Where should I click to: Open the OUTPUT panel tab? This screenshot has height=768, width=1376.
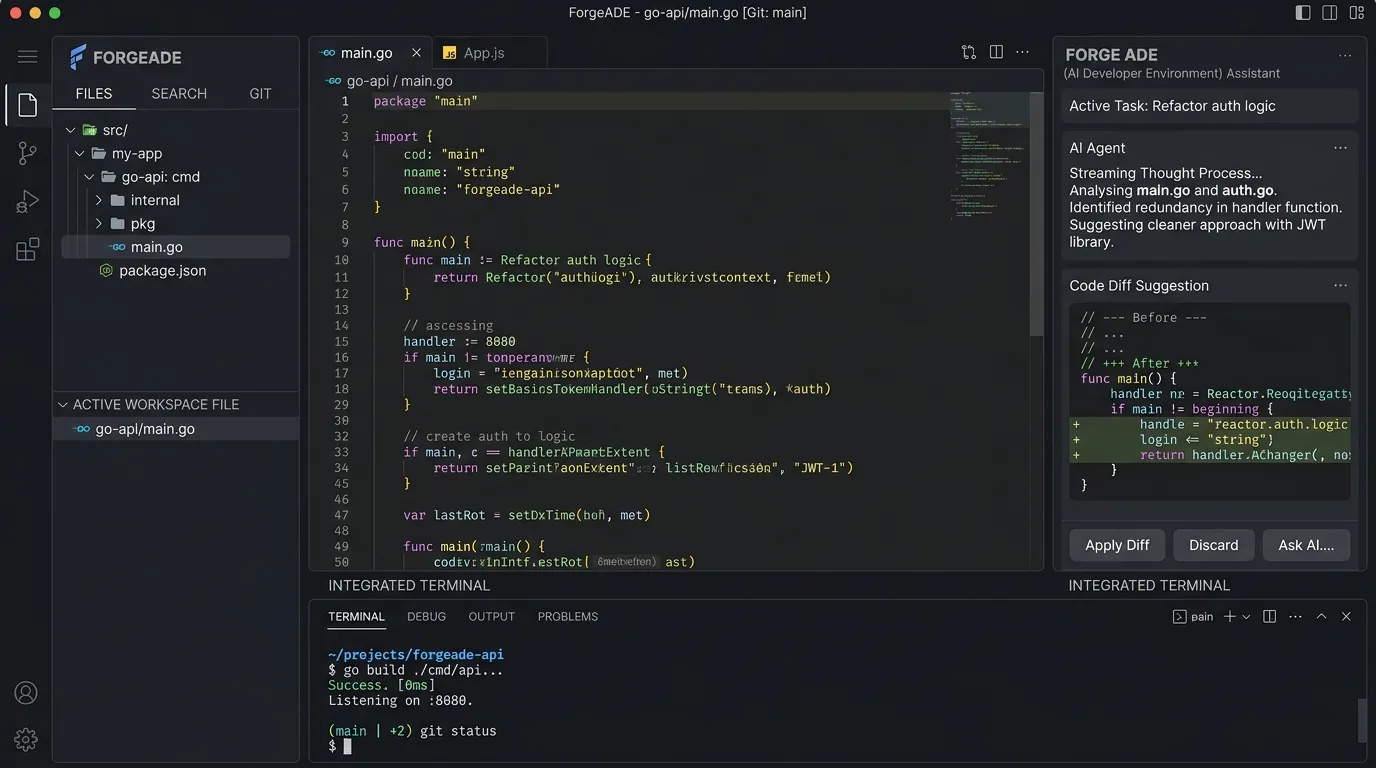coord(492,617)
